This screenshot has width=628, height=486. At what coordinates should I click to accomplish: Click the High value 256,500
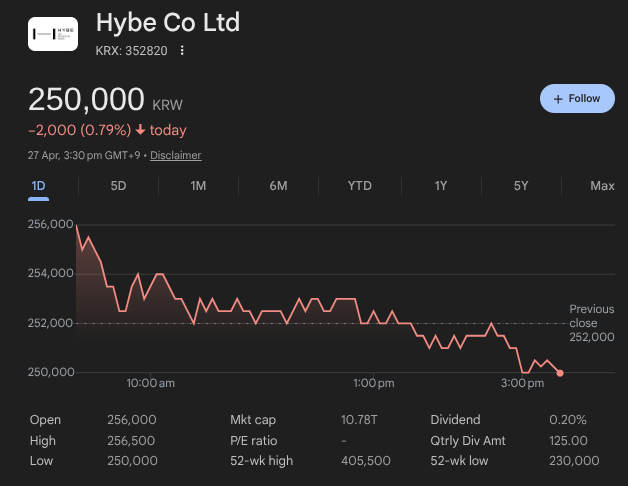pyautogui.click(x=131, y=441)
